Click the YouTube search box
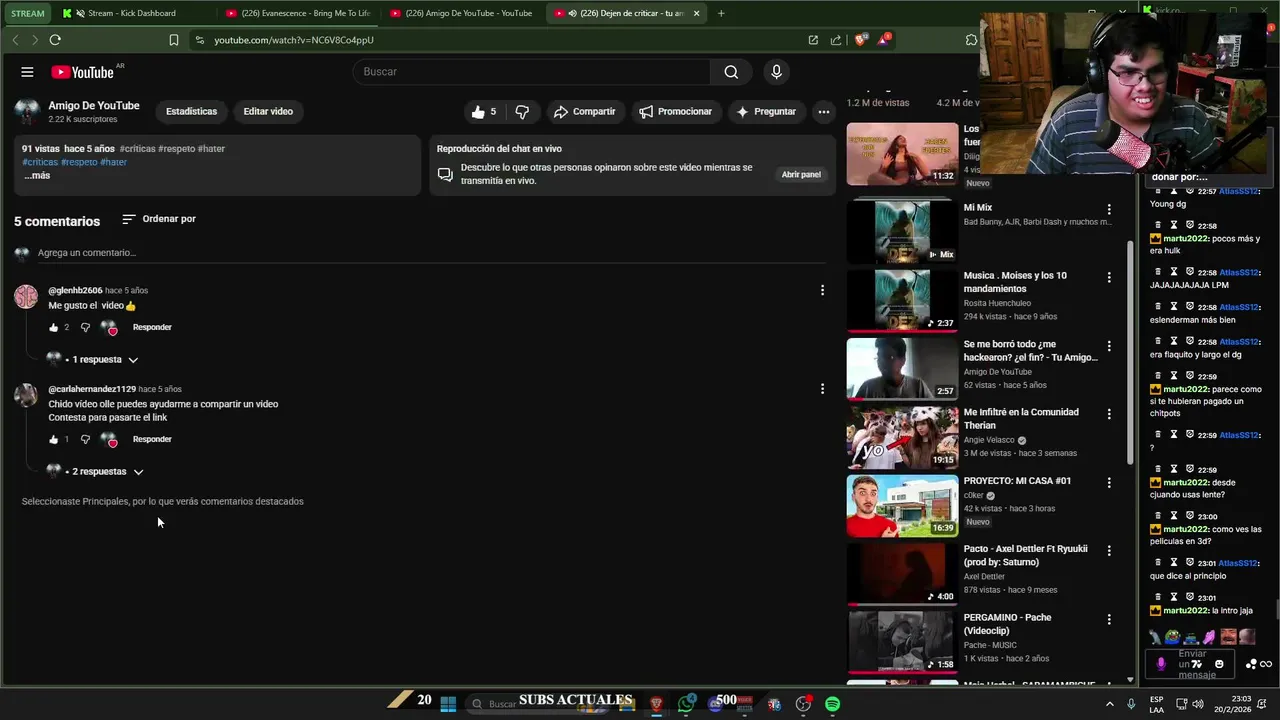 click(532, 72)
